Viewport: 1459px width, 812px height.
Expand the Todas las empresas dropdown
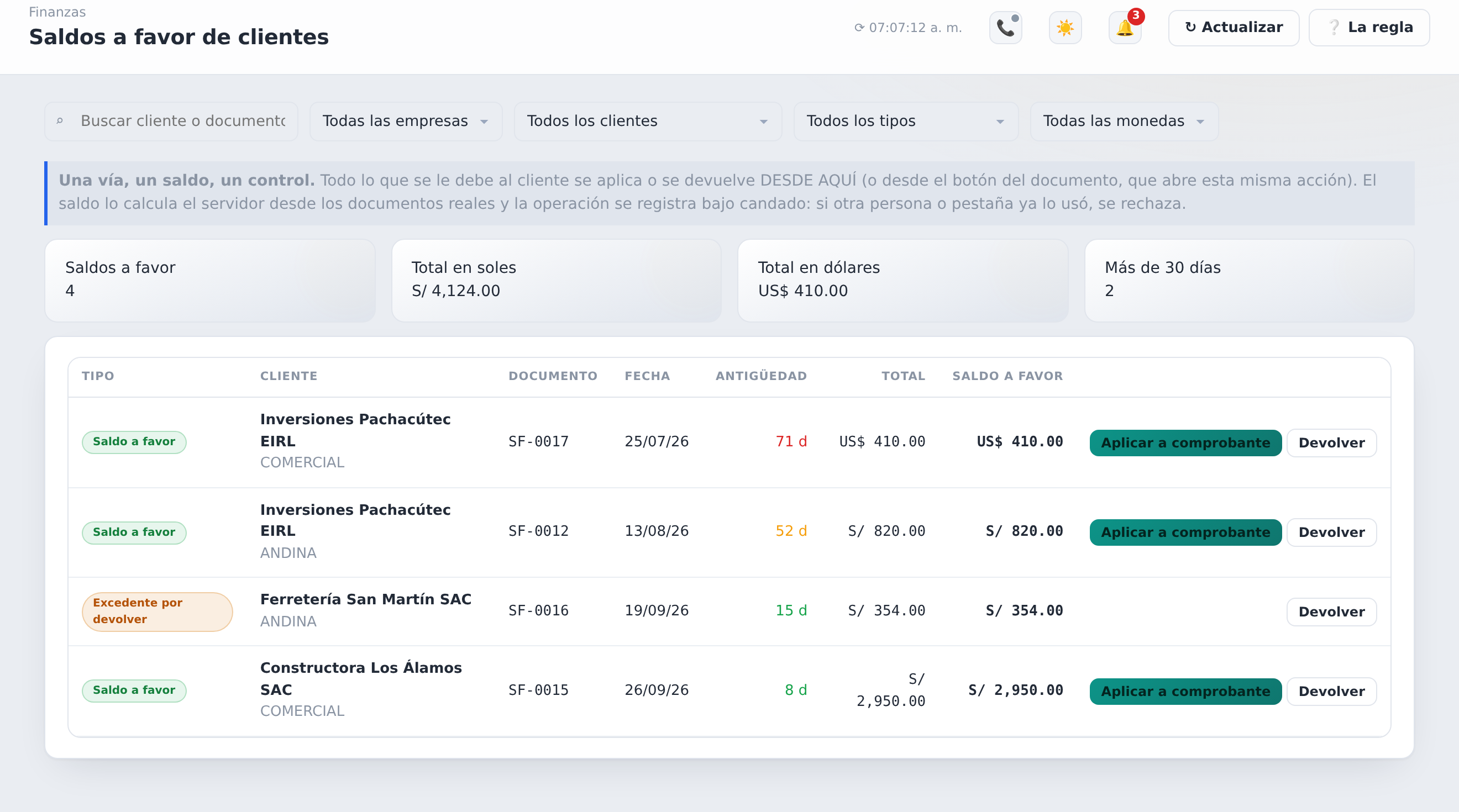(406, 121)
